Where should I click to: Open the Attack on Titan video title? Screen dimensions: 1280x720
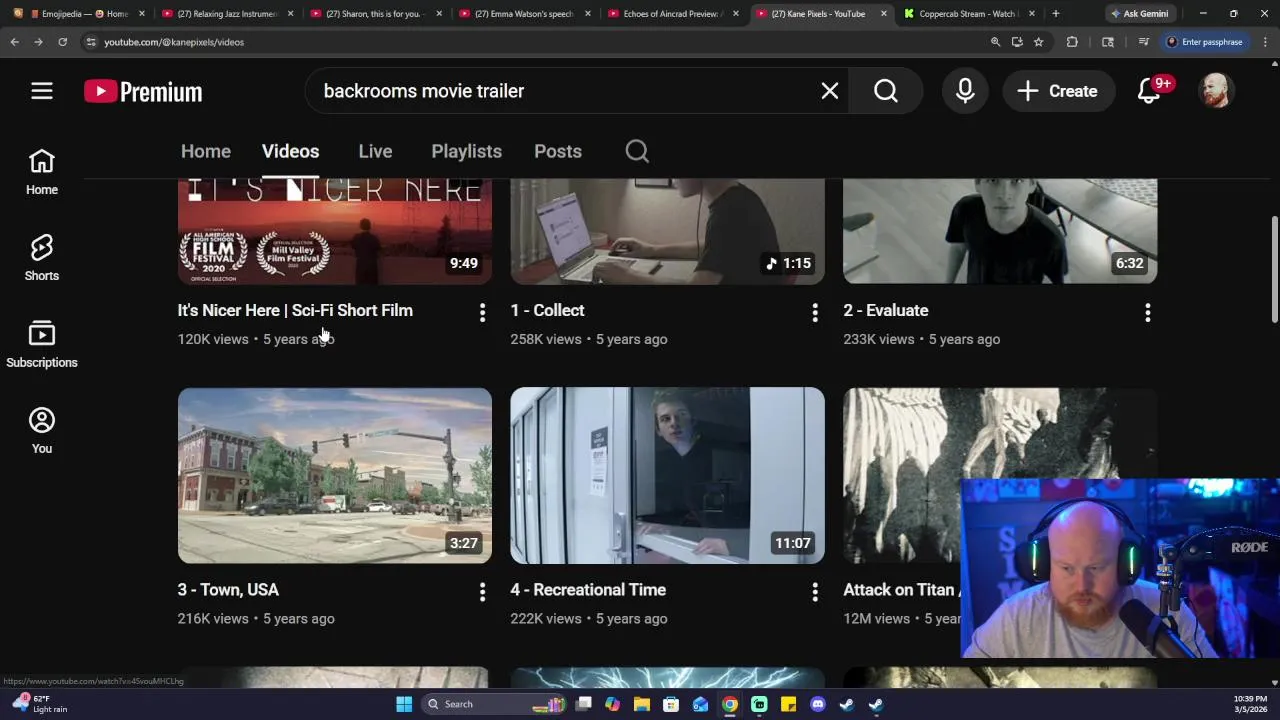900,590
